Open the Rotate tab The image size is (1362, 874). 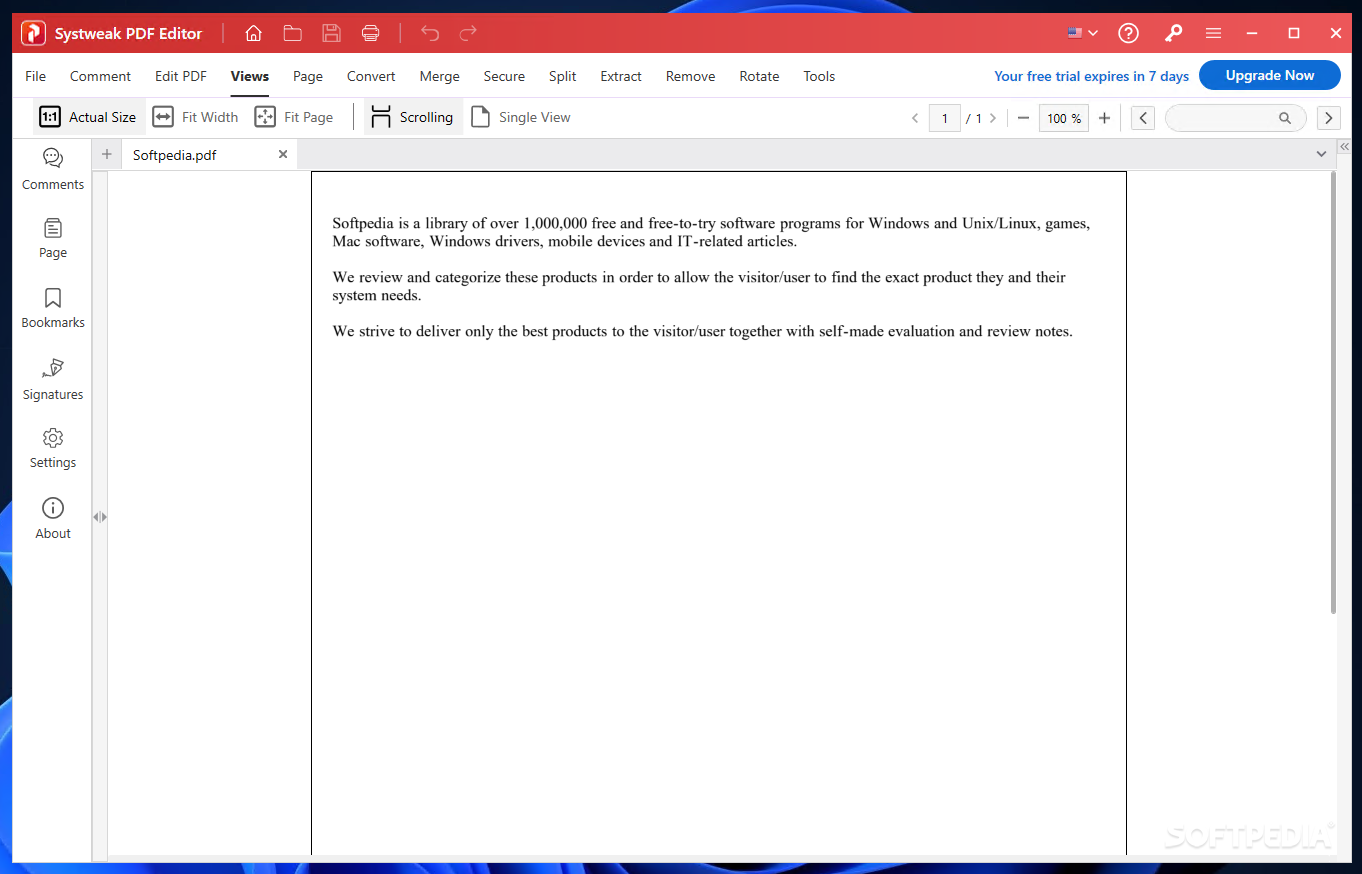pos(759,76)
